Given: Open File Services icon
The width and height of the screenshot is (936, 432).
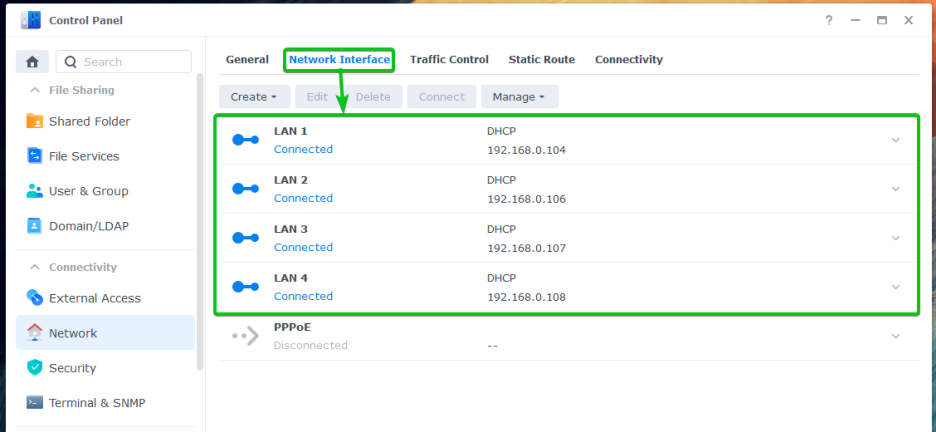Looking at the screenshot, I should pos(35,156).
